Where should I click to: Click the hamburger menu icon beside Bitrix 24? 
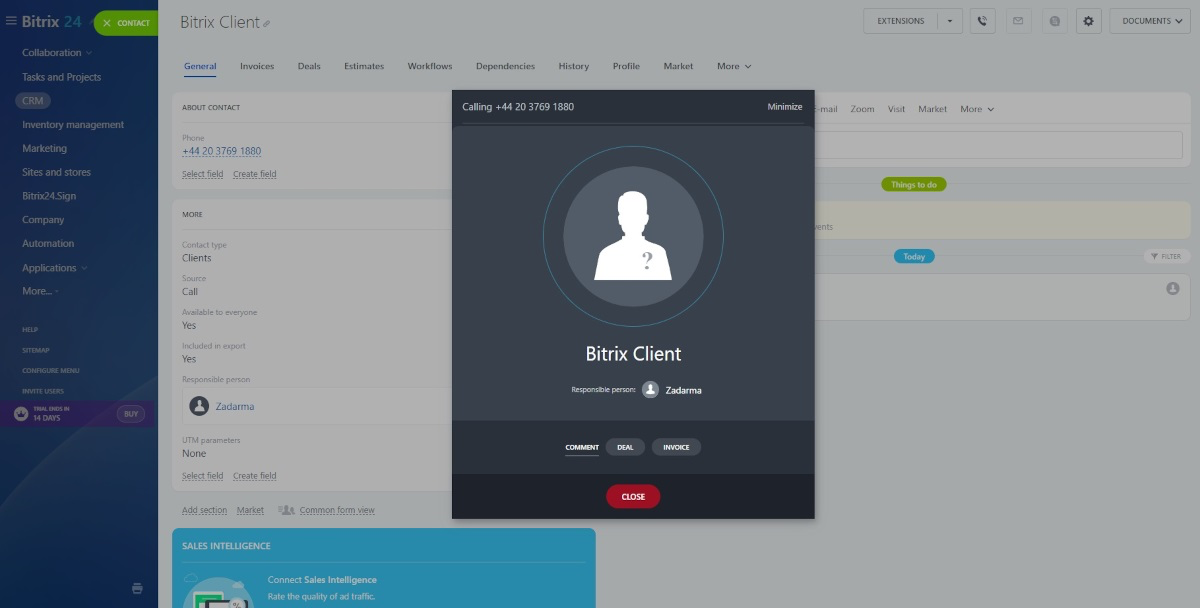coord(11,21)
